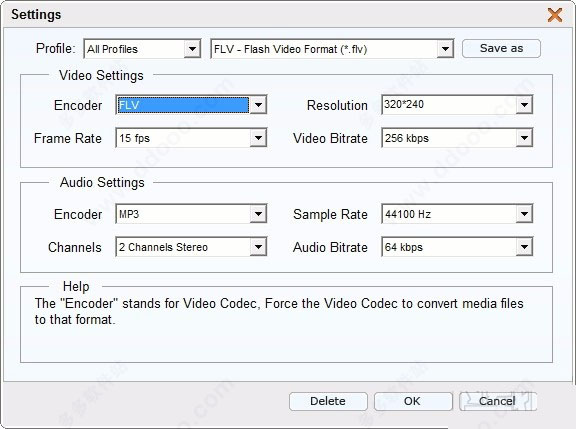The image size is (576, 429).
Task: Expand the Sample Rate 44100 Hz arrow
Action: pyautogui.click(x=524, y=214)
